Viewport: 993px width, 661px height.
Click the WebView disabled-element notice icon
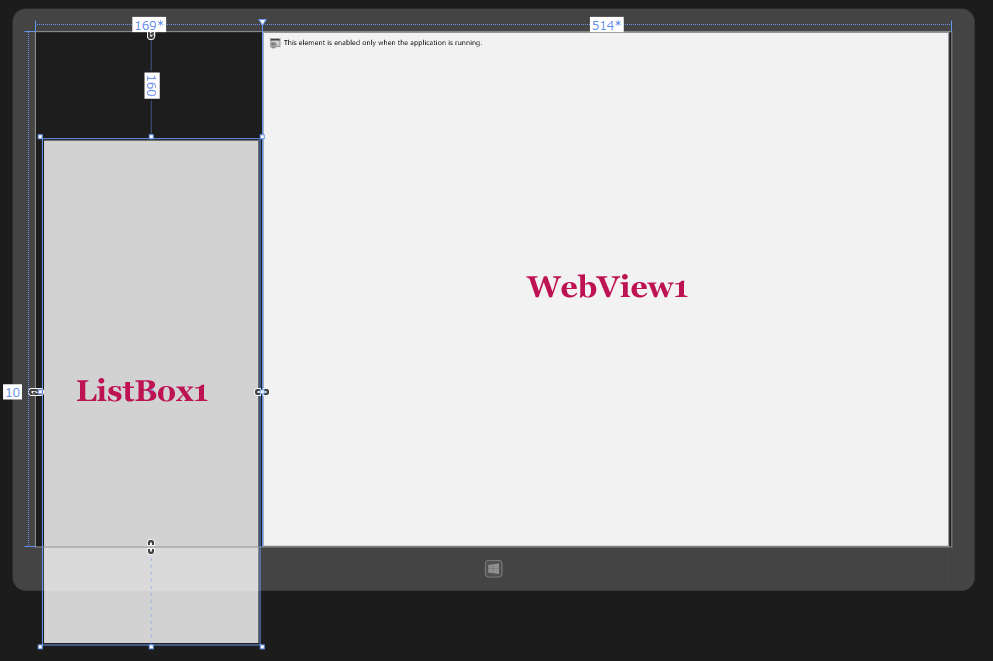(x=275, y=43)
